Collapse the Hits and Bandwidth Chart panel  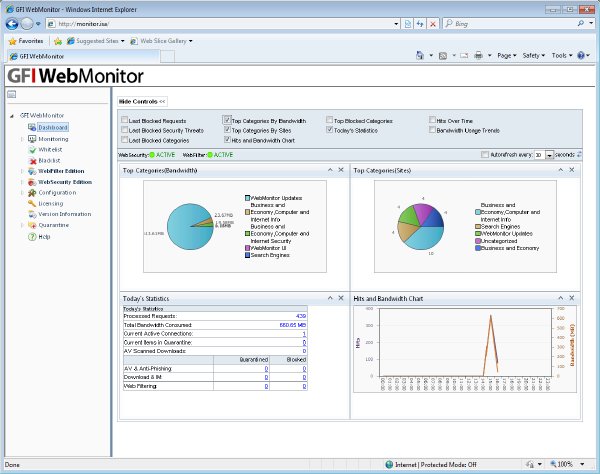coord(561,298)
